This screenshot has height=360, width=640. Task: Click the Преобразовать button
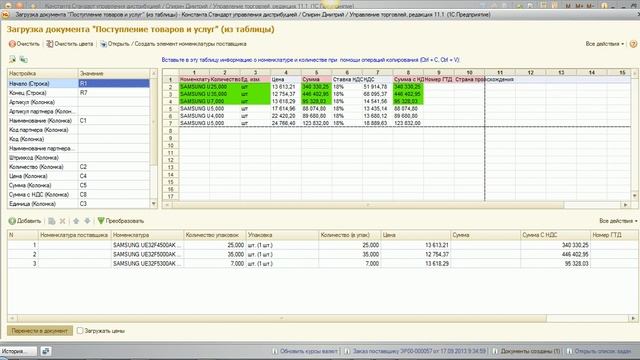coord(121,221)
